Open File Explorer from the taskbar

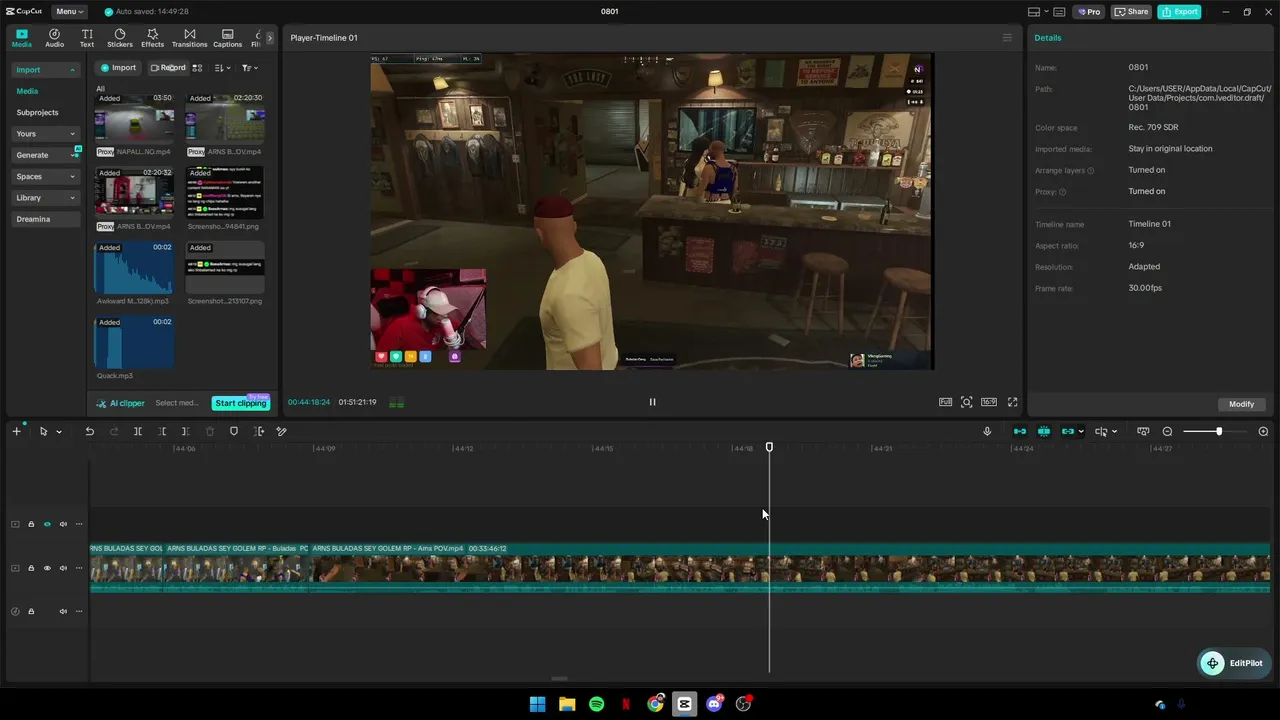[x=567, y=704]
